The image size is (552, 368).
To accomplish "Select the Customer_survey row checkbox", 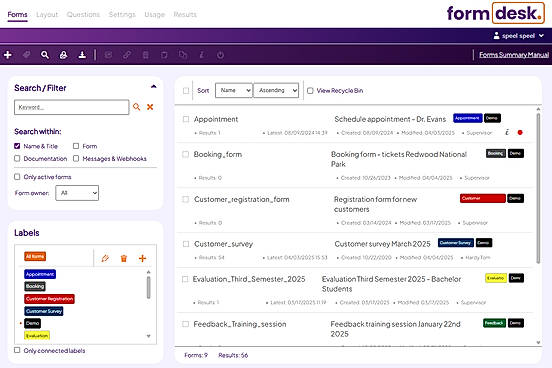I will (186, 244).
